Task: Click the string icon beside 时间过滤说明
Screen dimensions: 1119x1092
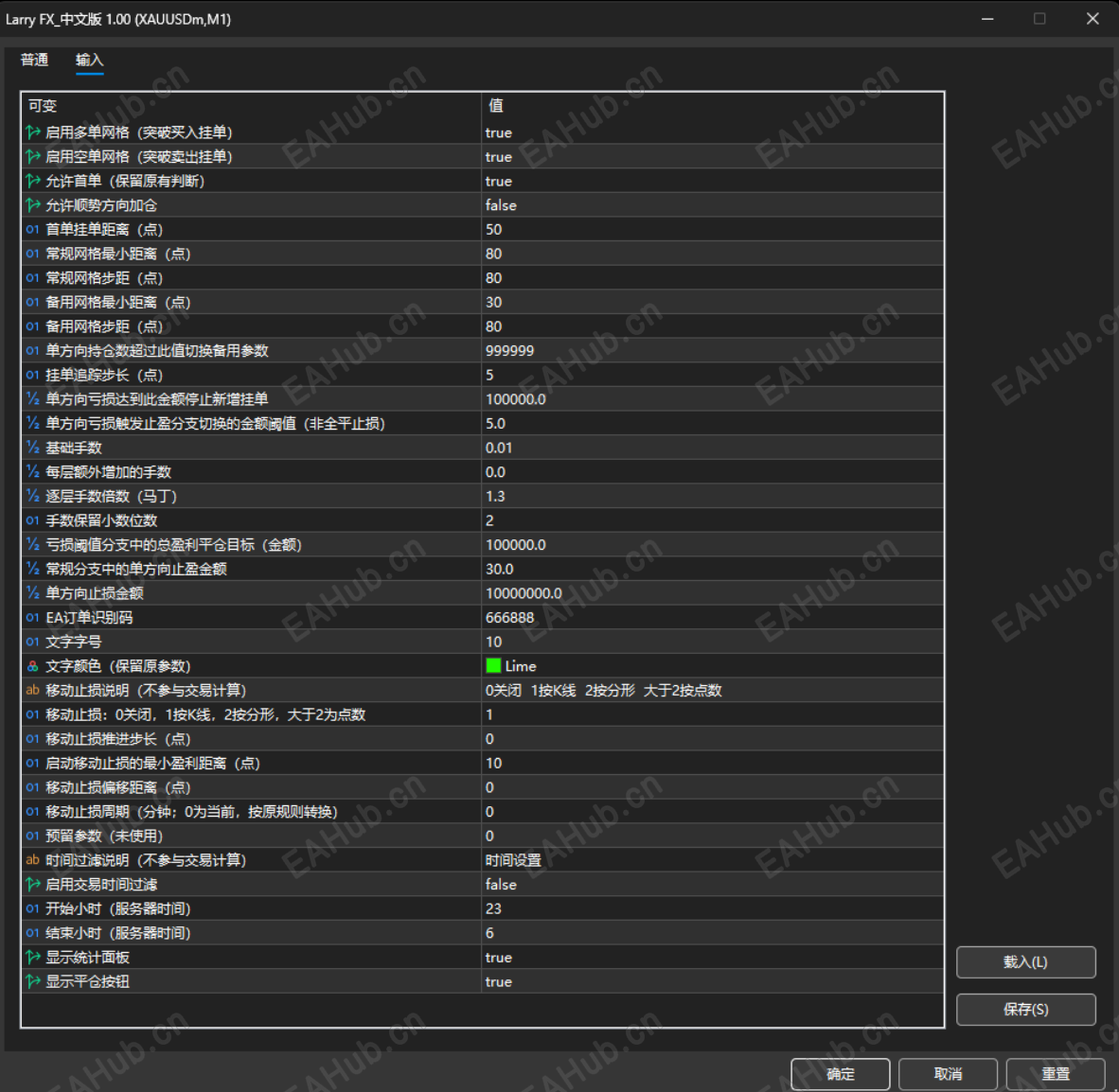Action: [x=33, y=859]
